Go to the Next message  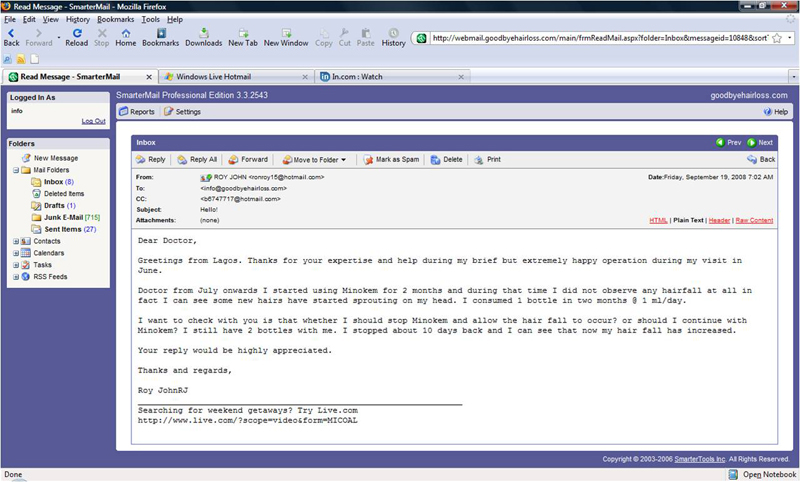tap(760, 143)
